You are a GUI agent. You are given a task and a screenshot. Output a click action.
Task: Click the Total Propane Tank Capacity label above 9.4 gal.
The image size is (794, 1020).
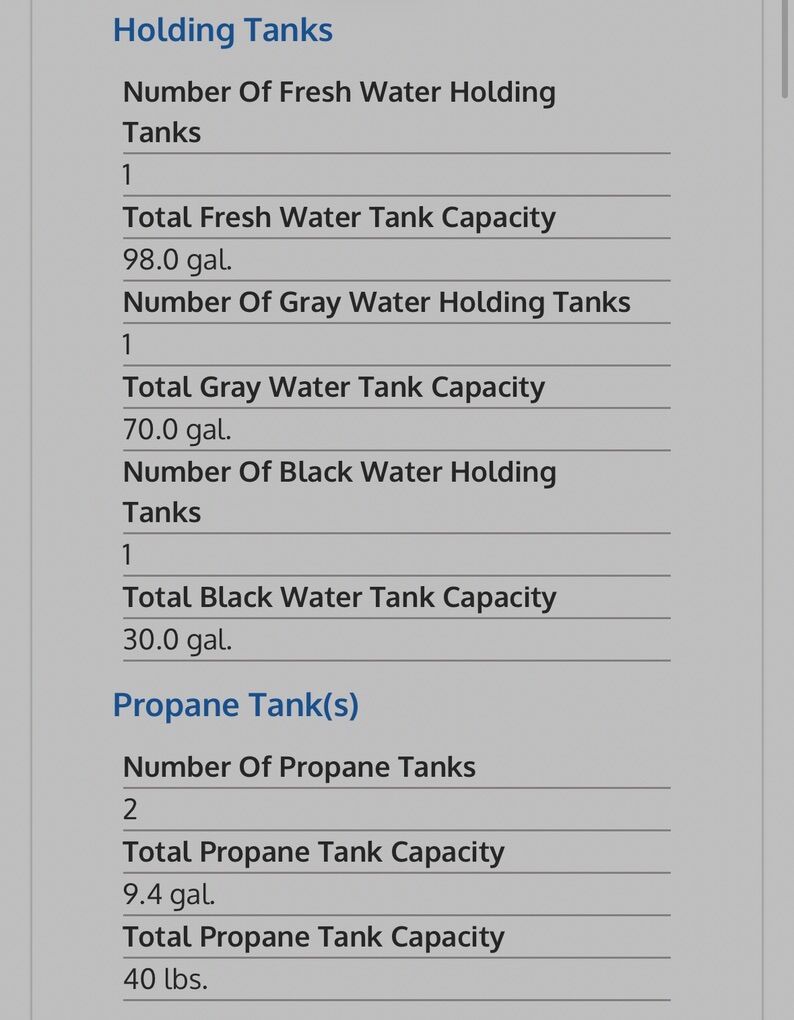pyautogui.click(x=313, y=852)
